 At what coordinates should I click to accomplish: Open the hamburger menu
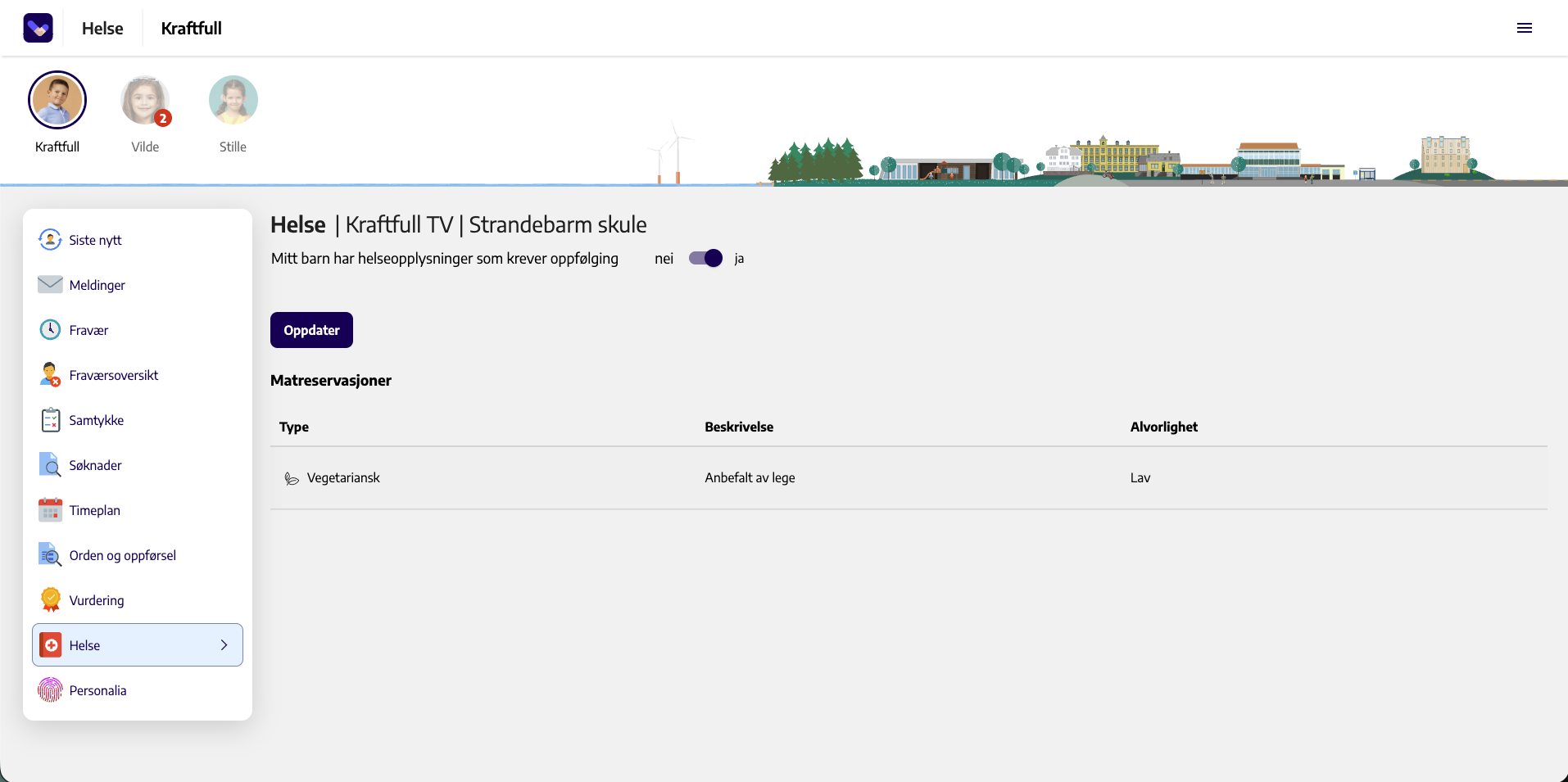pos(1524,28)
